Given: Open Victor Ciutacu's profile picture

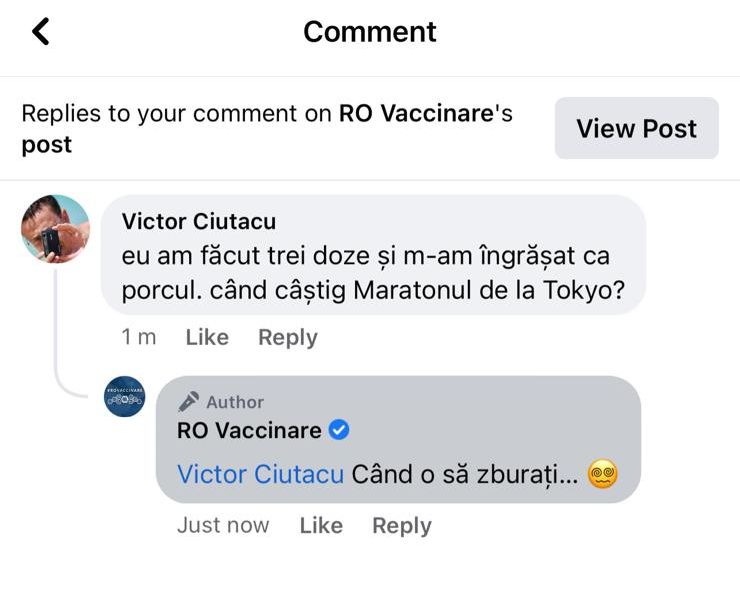Looking at the screenshot, I should tap(56, 229).
